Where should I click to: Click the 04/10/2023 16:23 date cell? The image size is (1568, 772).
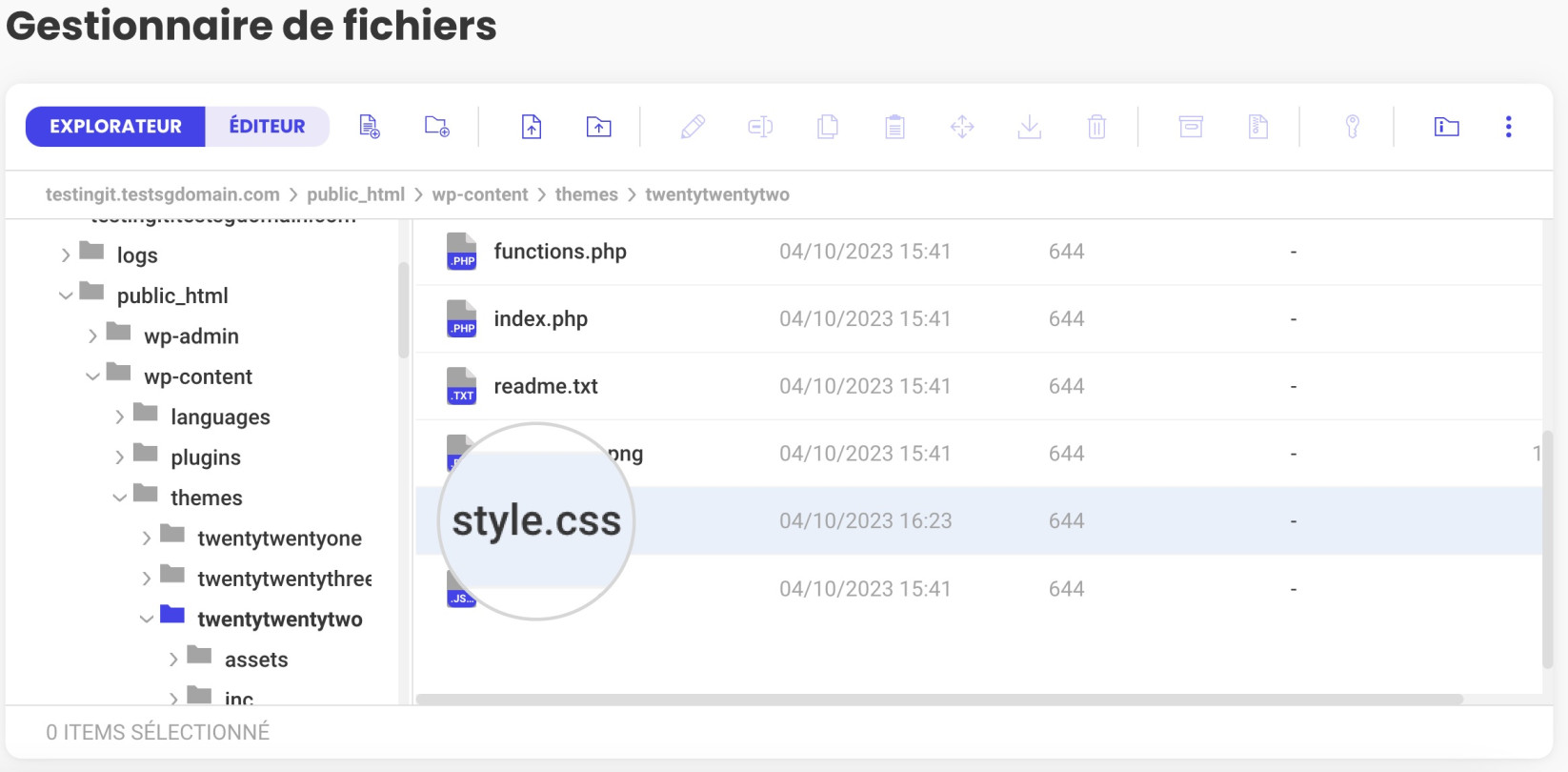pyautogui.click(x=866, y=520)
